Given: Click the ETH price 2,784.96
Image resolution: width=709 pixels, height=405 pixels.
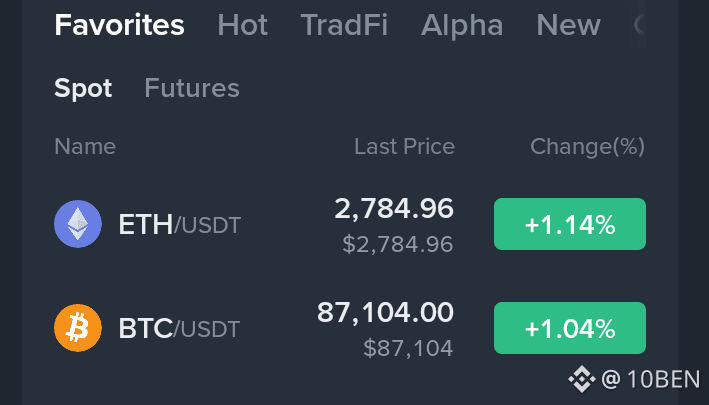Looking at the screenshot, I should (x=394, y=209).
